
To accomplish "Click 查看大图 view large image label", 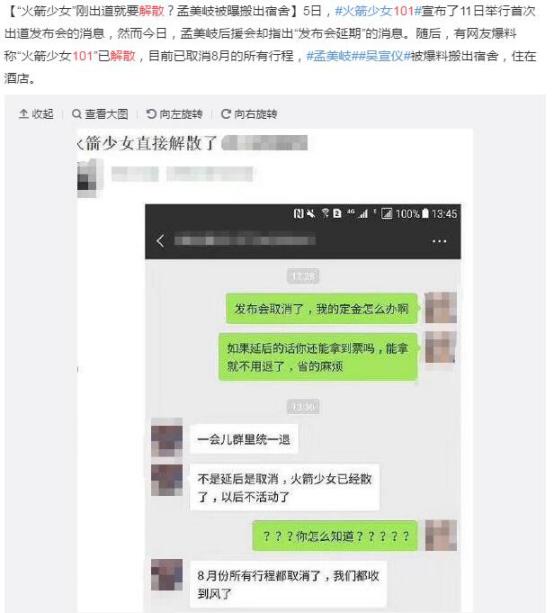I will [x=106, y=114].
